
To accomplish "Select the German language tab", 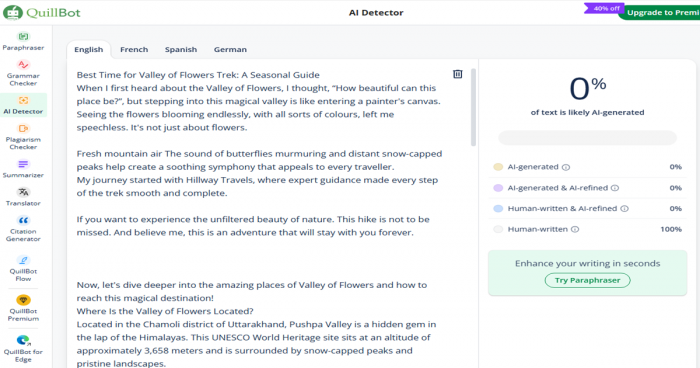I will [230, 50].
